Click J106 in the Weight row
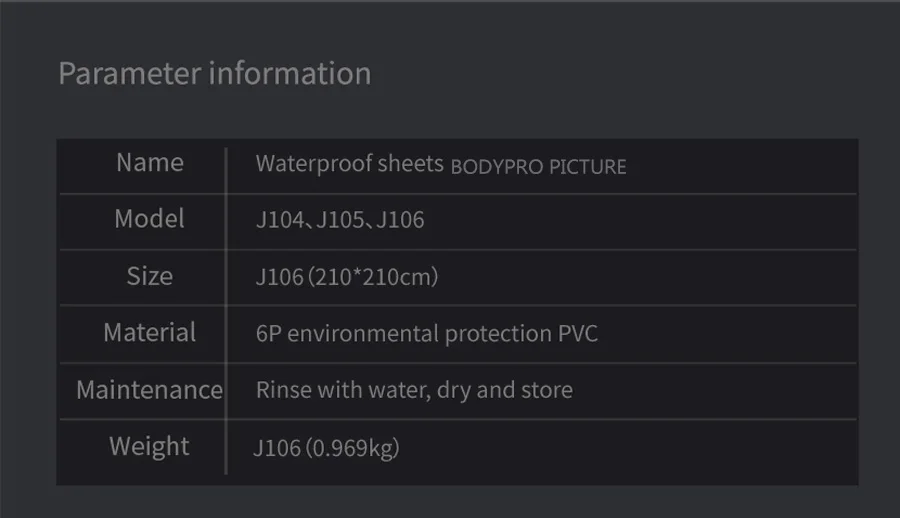Screen dimensions: 900x518 coord(277,448)
